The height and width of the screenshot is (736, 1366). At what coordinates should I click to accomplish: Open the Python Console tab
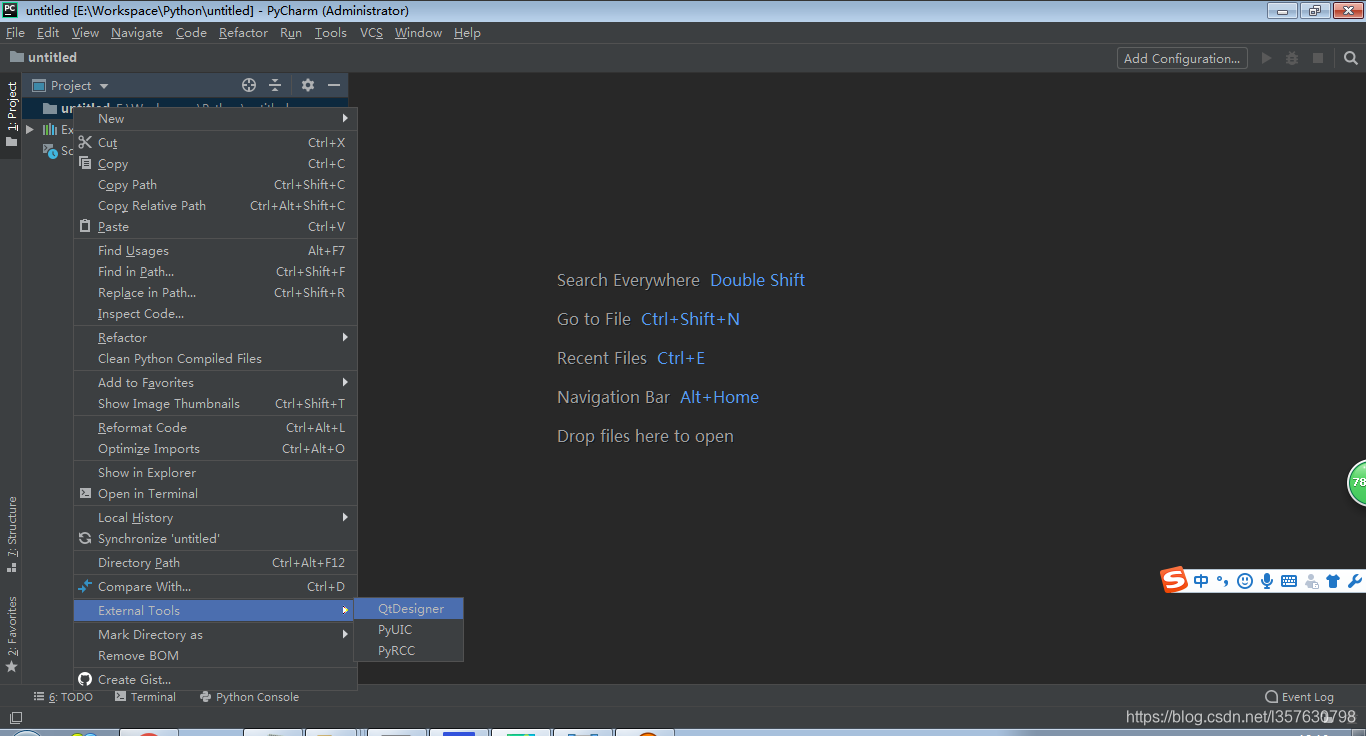click(x=249, y=697)
